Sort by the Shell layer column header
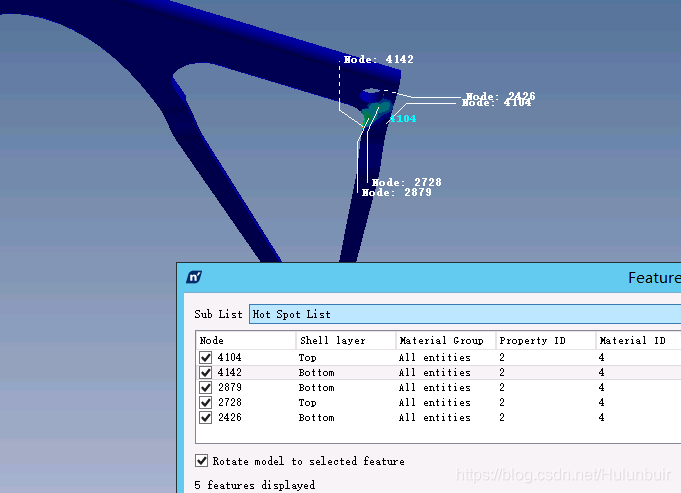 (346, 341)
